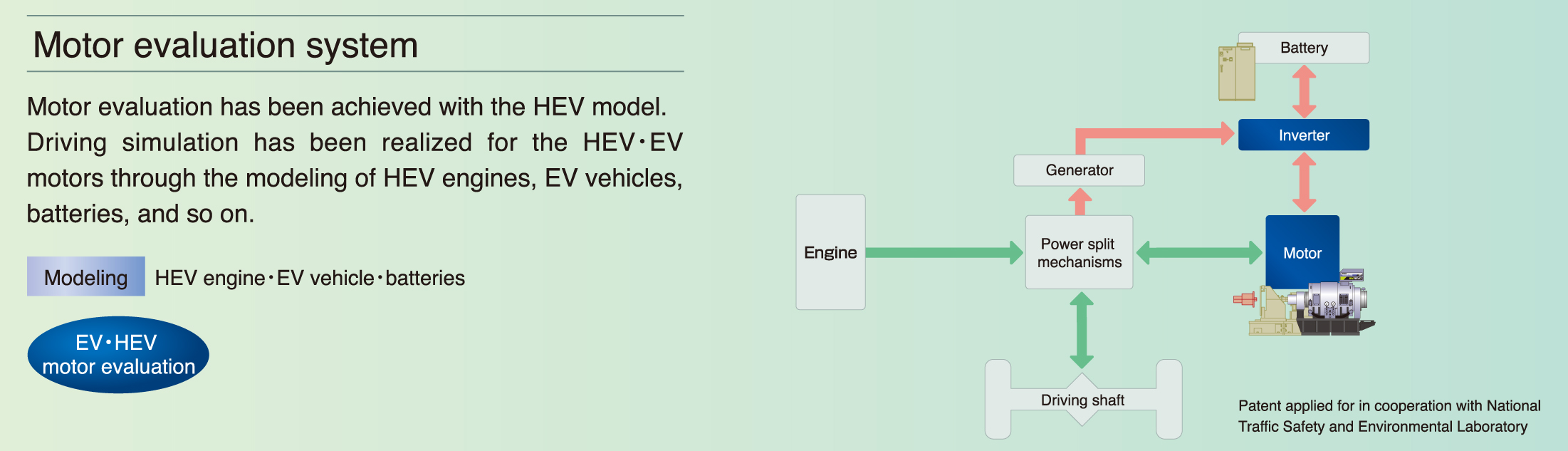Click the Modeling label tag
Image resolution: width=1568 pixels, height=451 pixels.
tap(86, 276)
